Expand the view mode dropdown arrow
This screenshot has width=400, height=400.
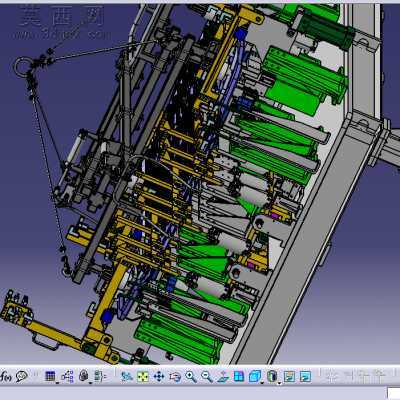point(279,383)
